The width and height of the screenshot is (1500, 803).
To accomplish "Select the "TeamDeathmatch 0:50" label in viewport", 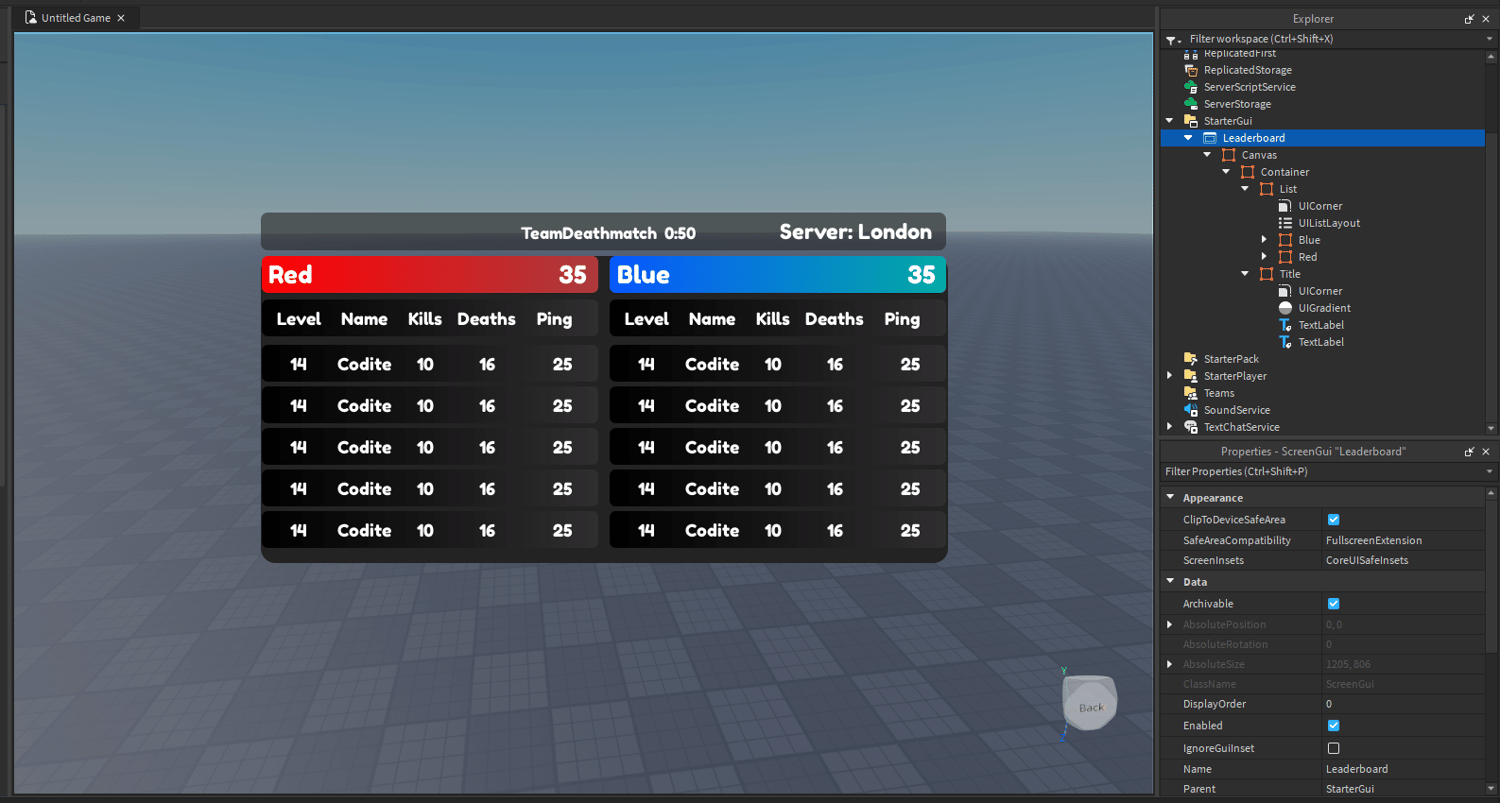I will click(x=608, y=234).
